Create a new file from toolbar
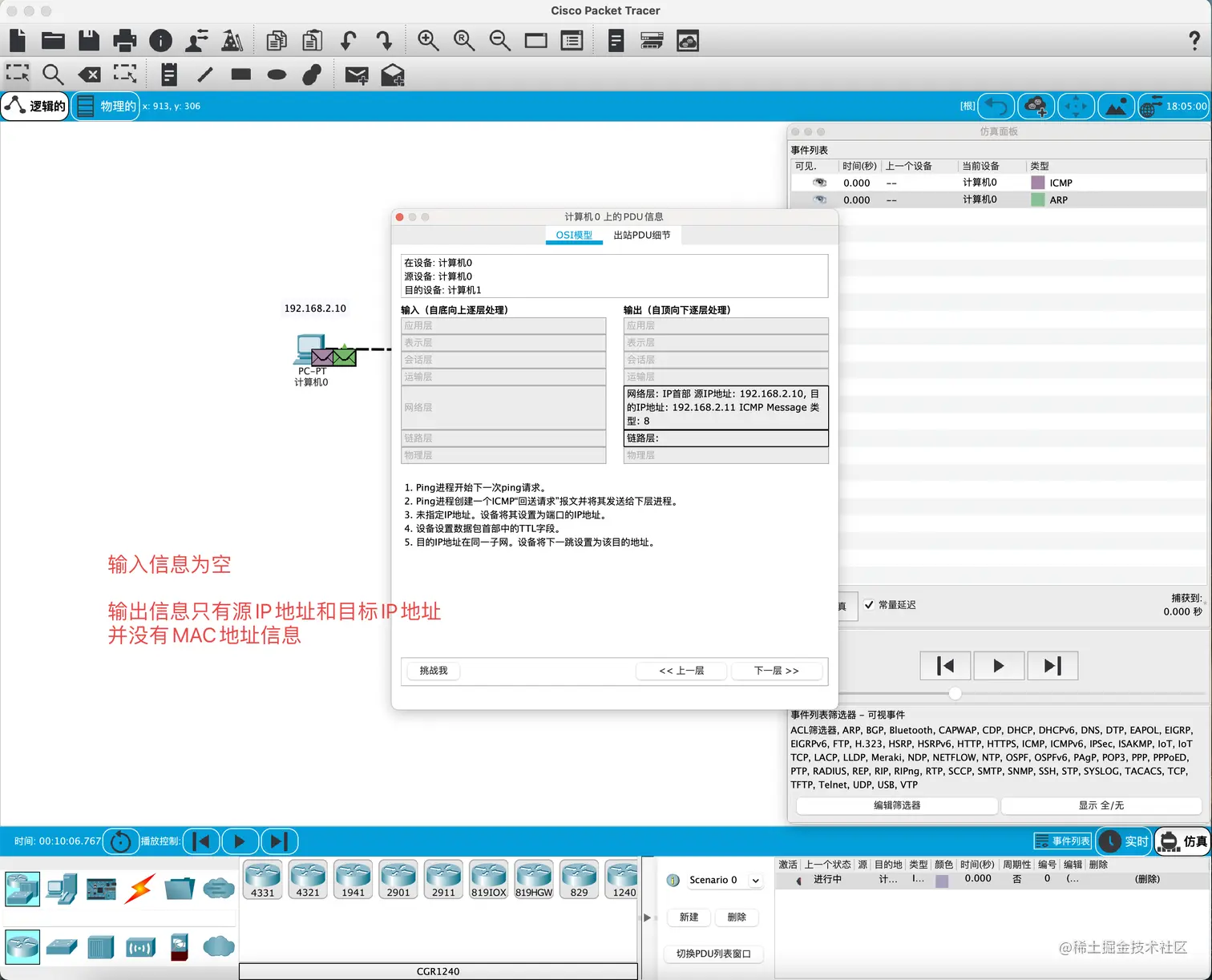Viewport: 1212px width, 980px height. (18, 40)
